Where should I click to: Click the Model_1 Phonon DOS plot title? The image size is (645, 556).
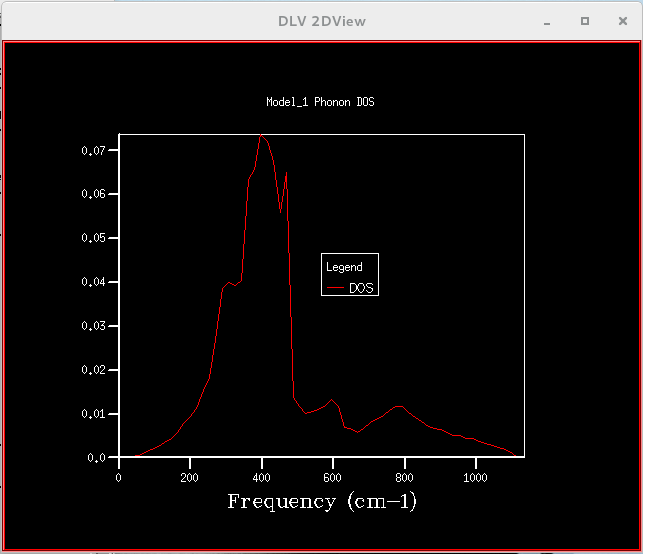[320, 102]
